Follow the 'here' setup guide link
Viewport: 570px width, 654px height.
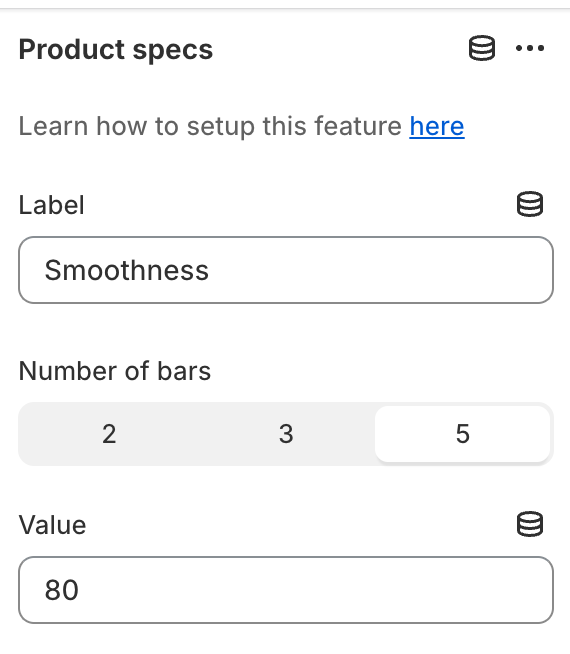point(437,126)
